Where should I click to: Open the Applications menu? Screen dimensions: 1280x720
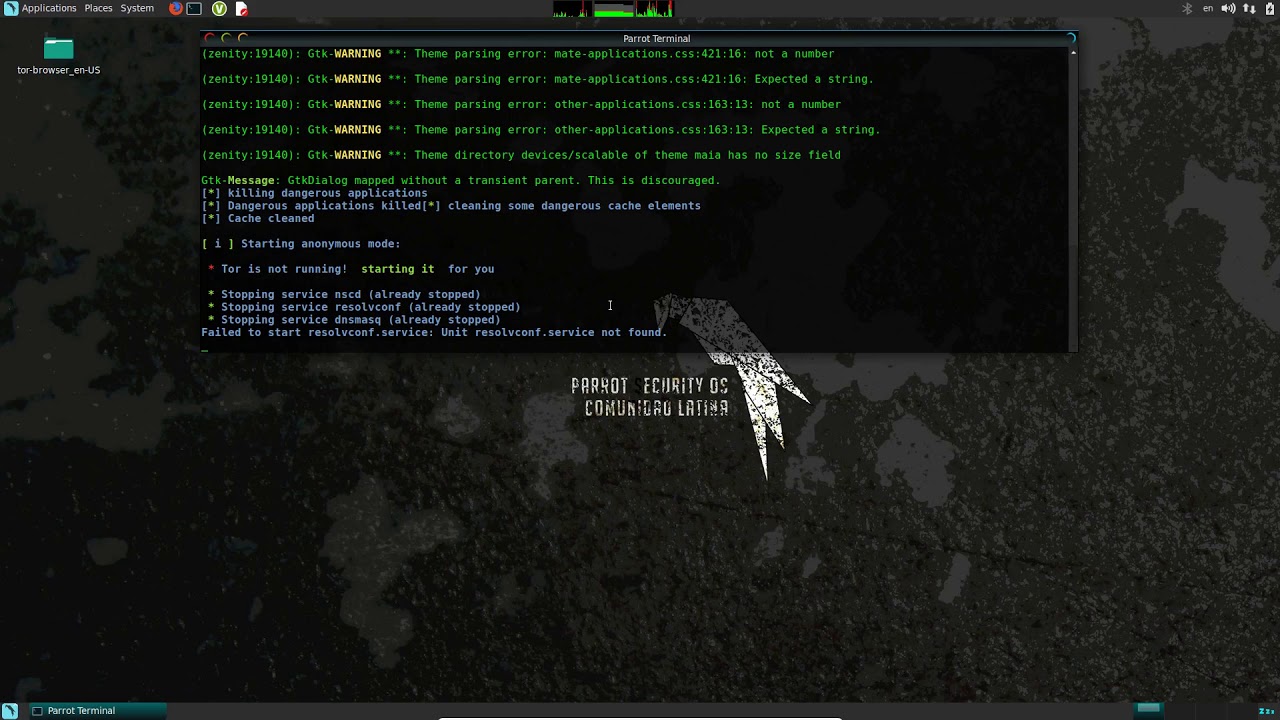pos(49,8)
